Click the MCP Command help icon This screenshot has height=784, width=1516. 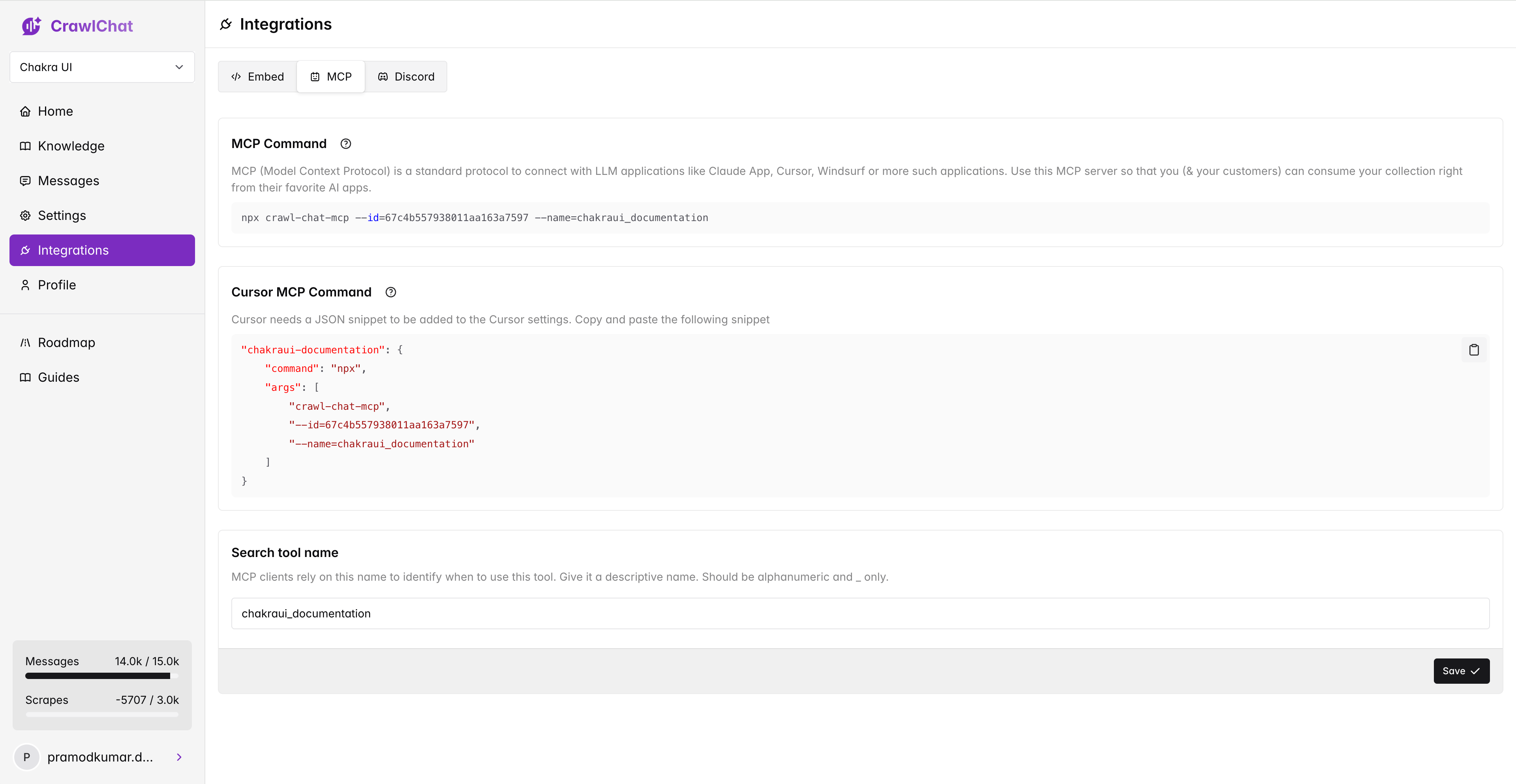pos(346,144)
